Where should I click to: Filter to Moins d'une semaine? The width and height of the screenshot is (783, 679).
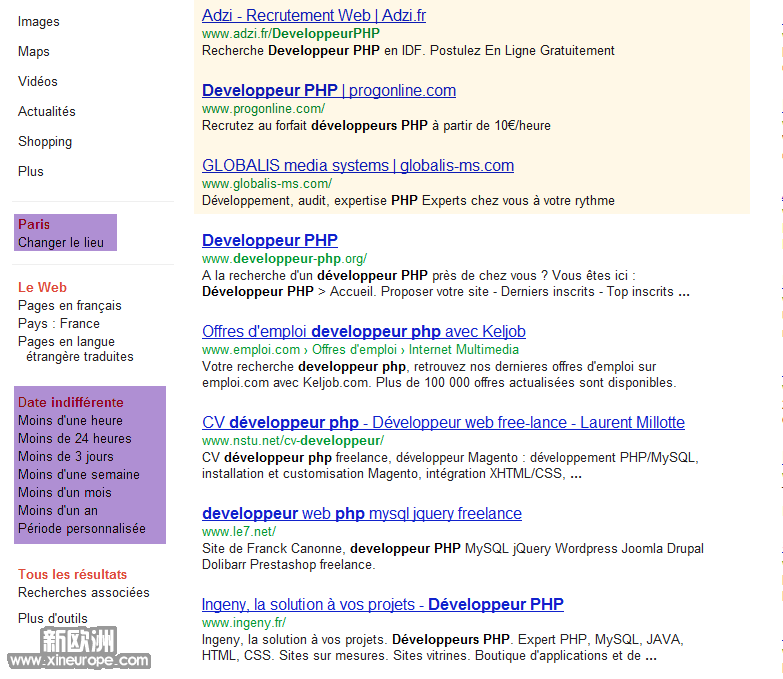pos(79,474)
